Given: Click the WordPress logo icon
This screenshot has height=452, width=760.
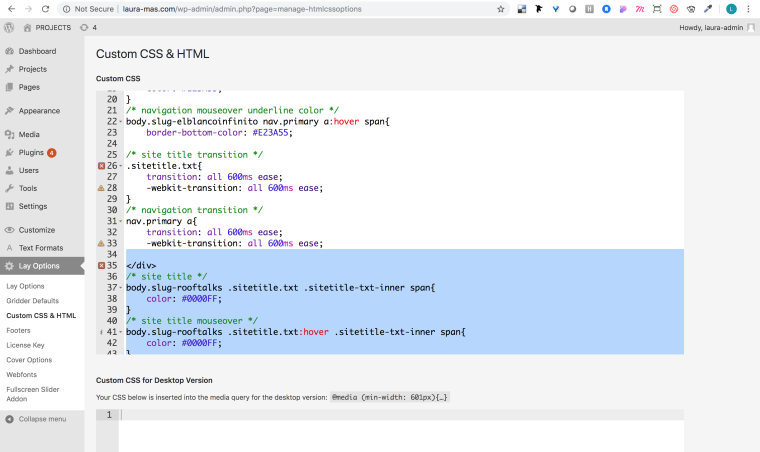Looking at the screenshot, I should (9, 28).
